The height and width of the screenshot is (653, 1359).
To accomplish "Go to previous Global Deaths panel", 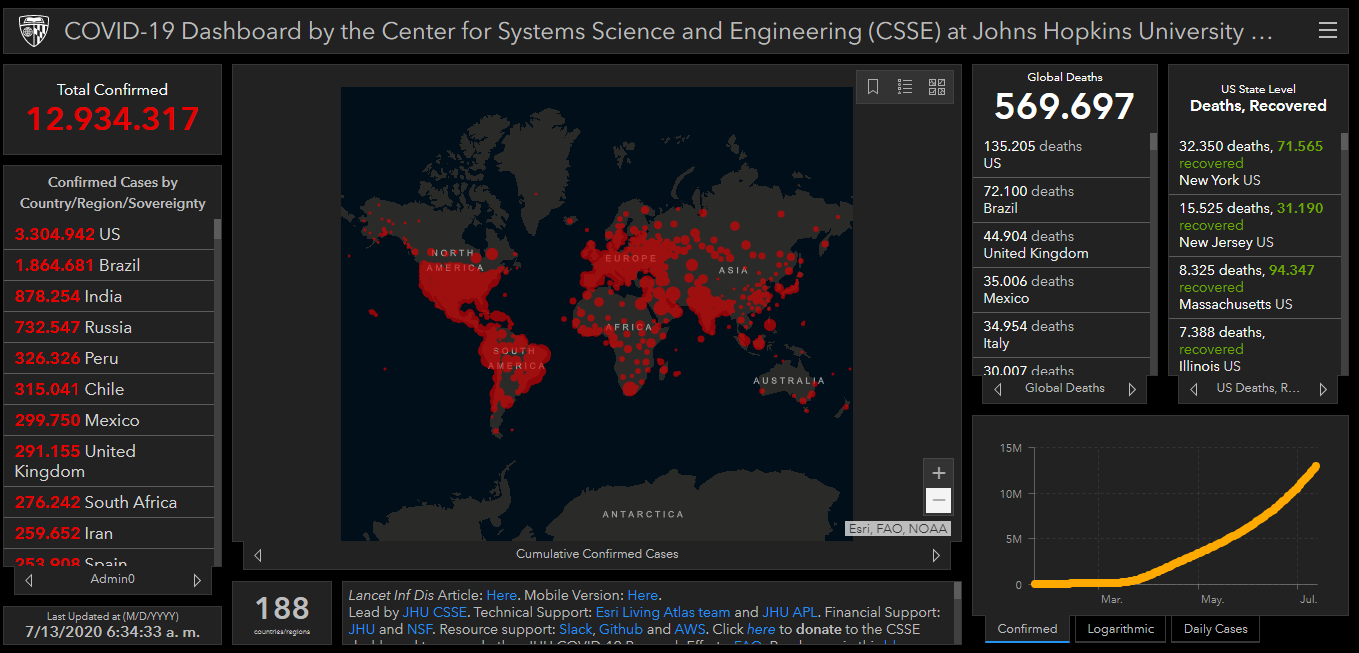I will click(x=998, y=389).
